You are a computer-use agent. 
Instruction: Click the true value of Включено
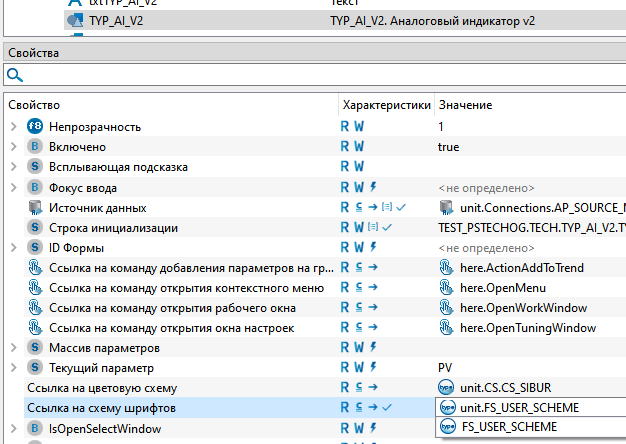pos(449,147)
